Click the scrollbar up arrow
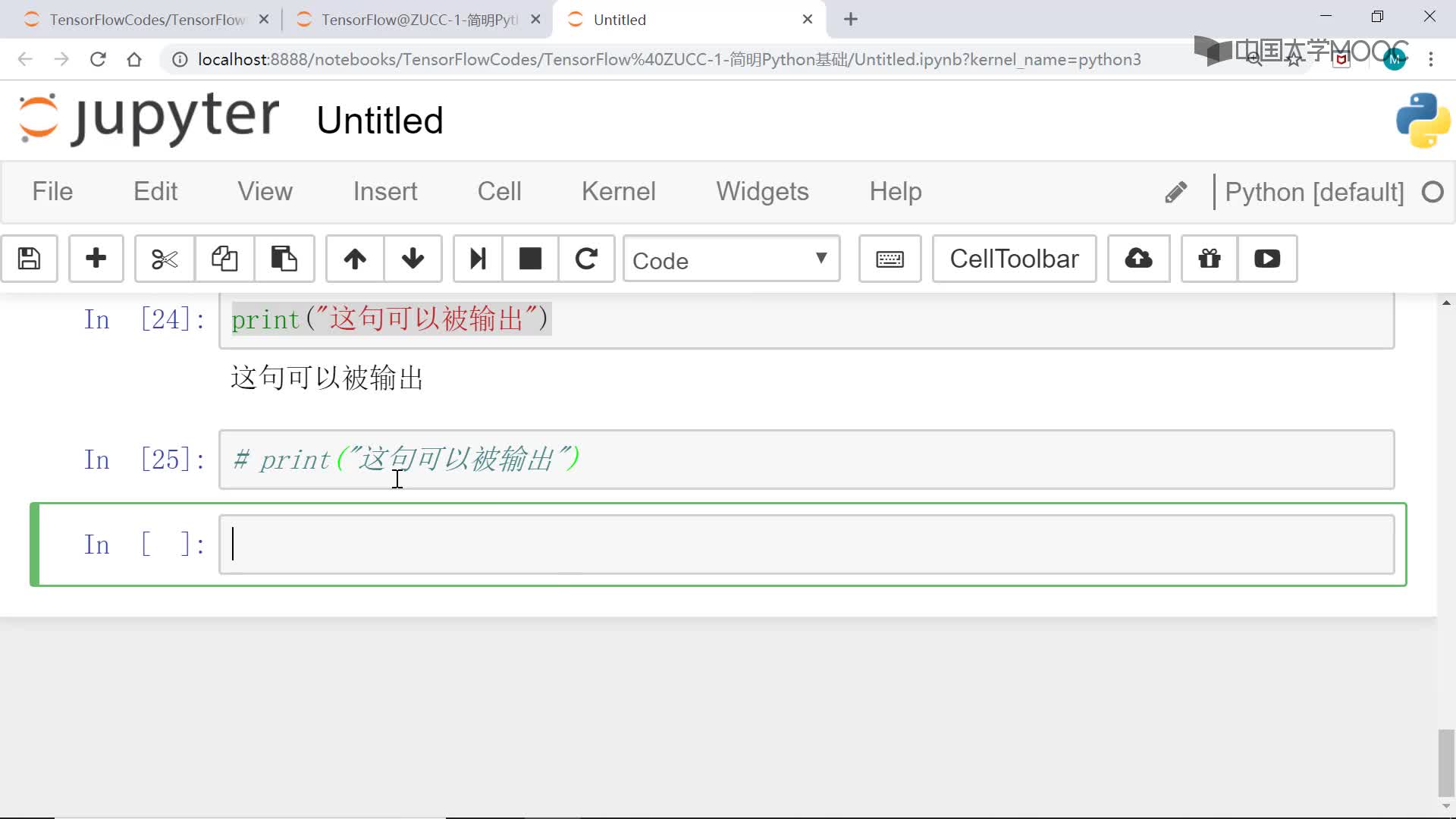This screenshot has width=1456, height=819. pyautogui.click(x=1446, y=303)
